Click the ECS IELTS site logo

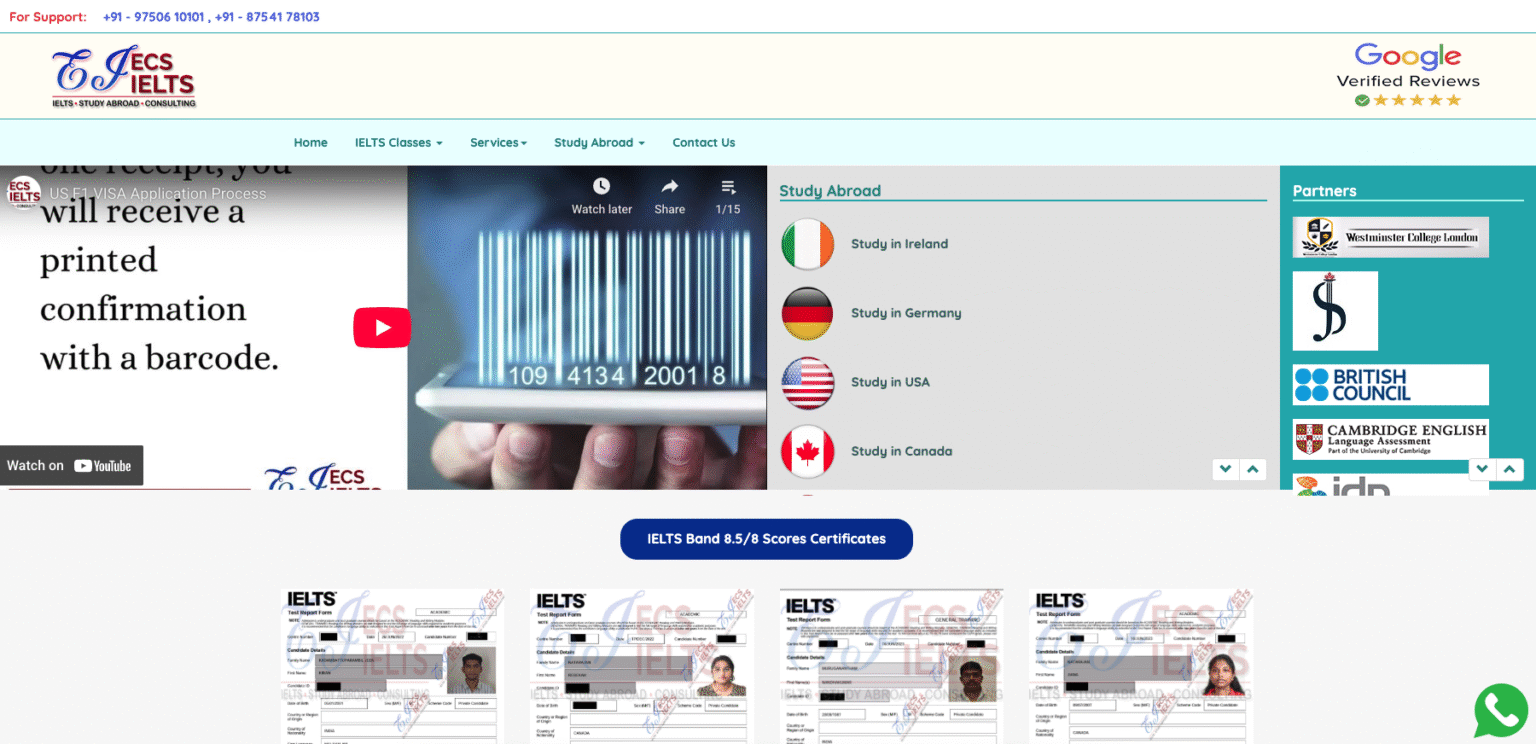[123, 76]
